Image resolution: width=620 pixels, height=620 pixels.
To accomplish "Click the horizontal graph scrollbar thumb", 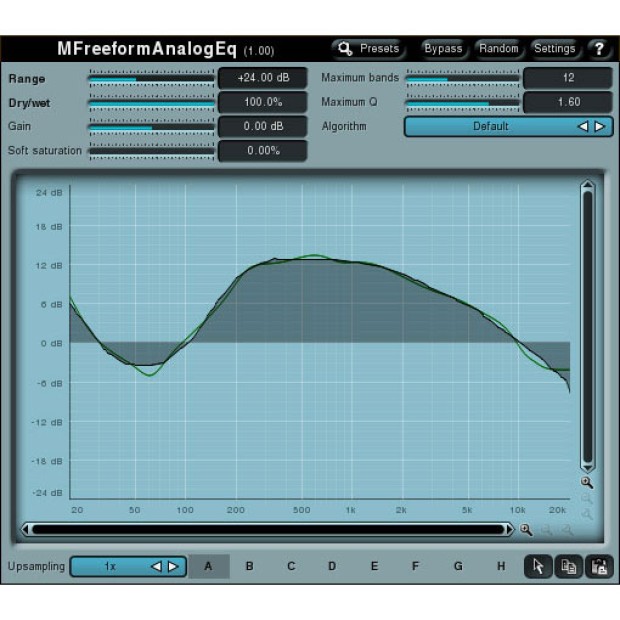I will point(268,529).
